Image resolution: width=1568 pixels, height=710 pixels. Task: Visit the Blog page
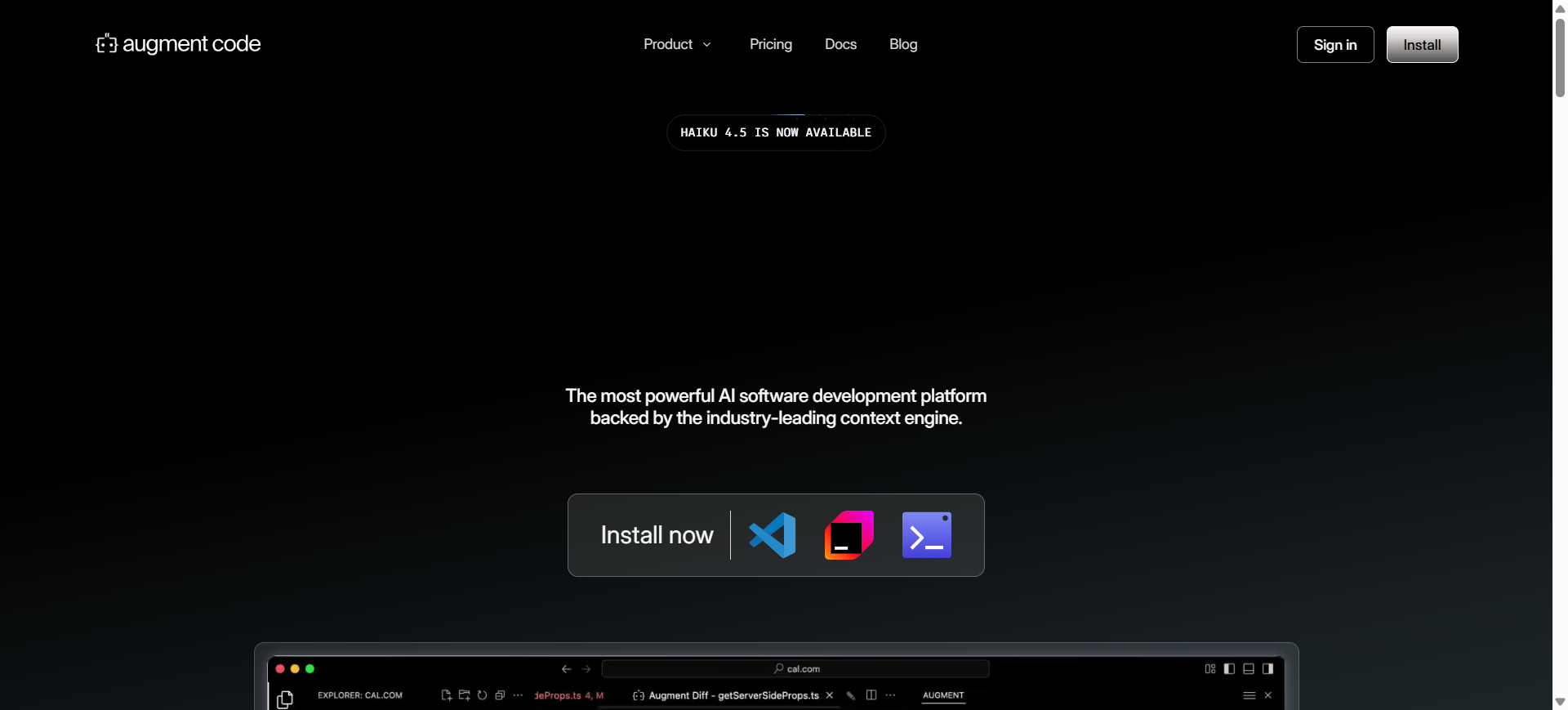(903, 44)
